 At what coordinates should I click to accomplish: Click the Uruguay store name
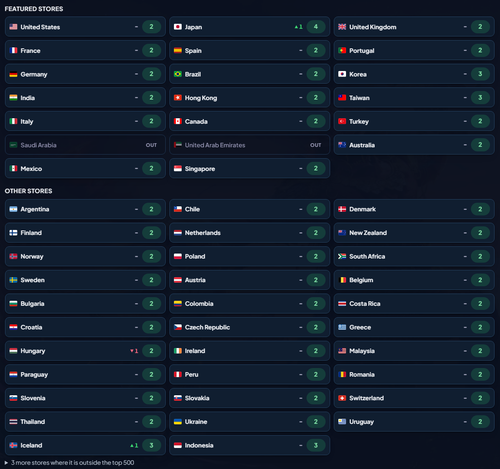[x=361, y=422]
